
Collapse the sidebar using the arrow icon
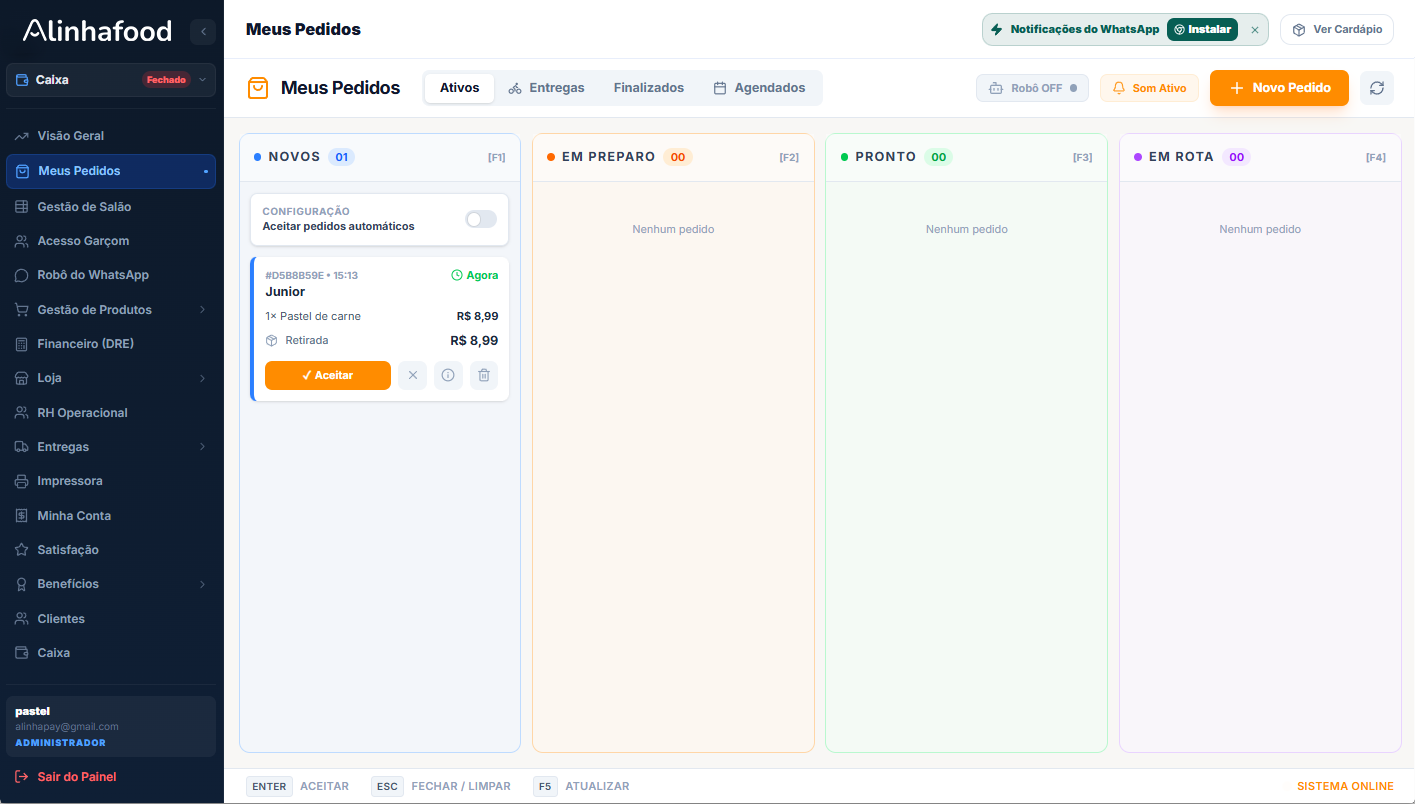[x=203, y=32]
